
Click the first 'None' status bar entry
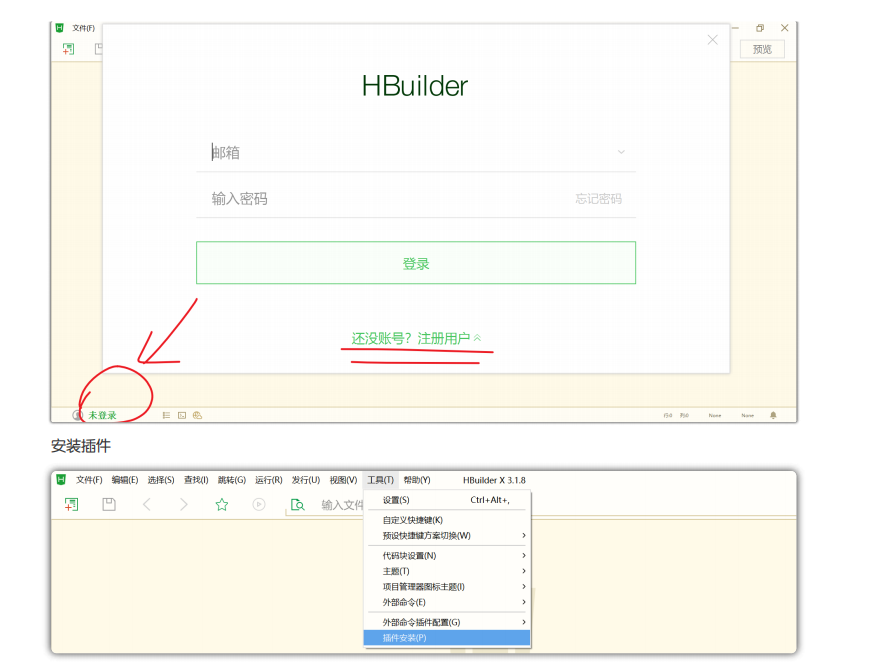pos(715,416)
